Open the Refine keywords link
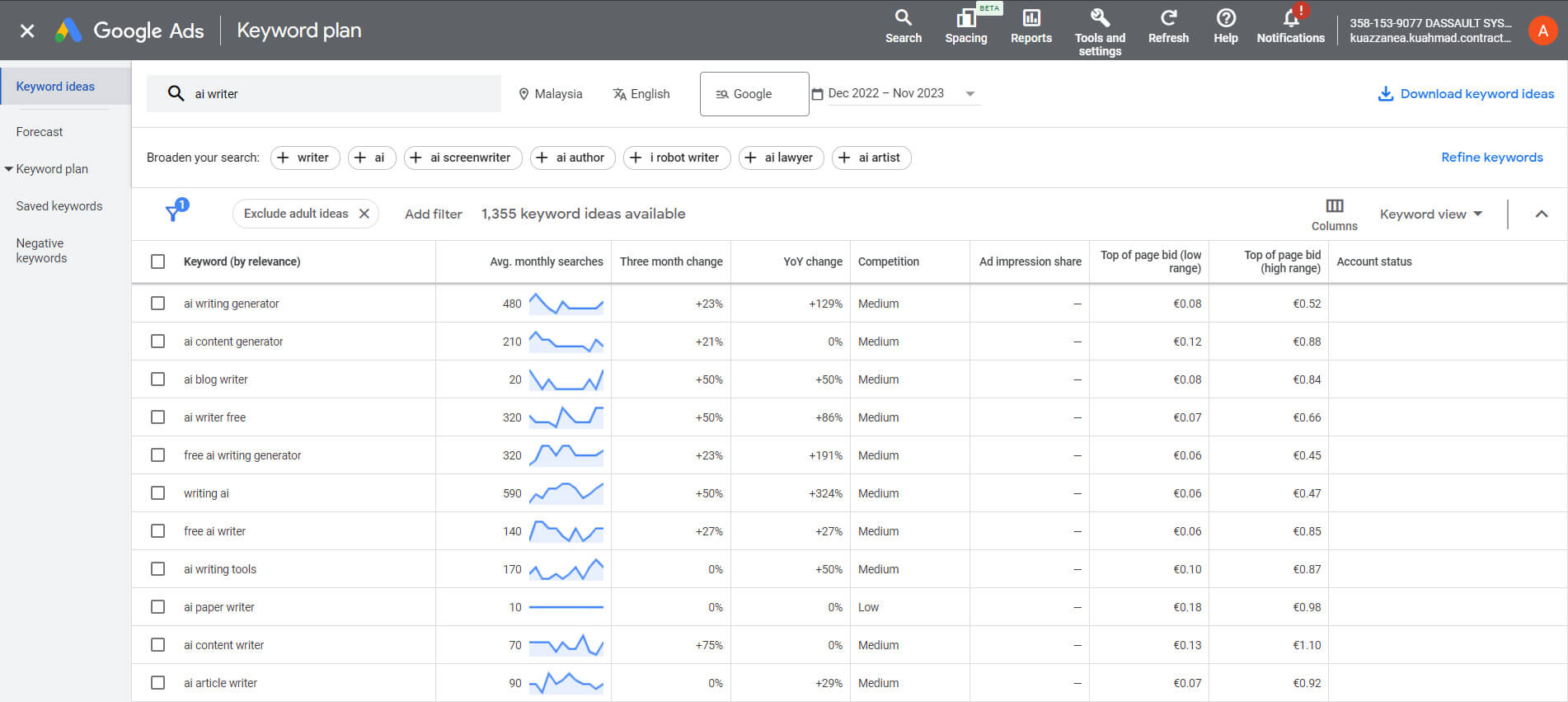 (x=1491, y=158)
